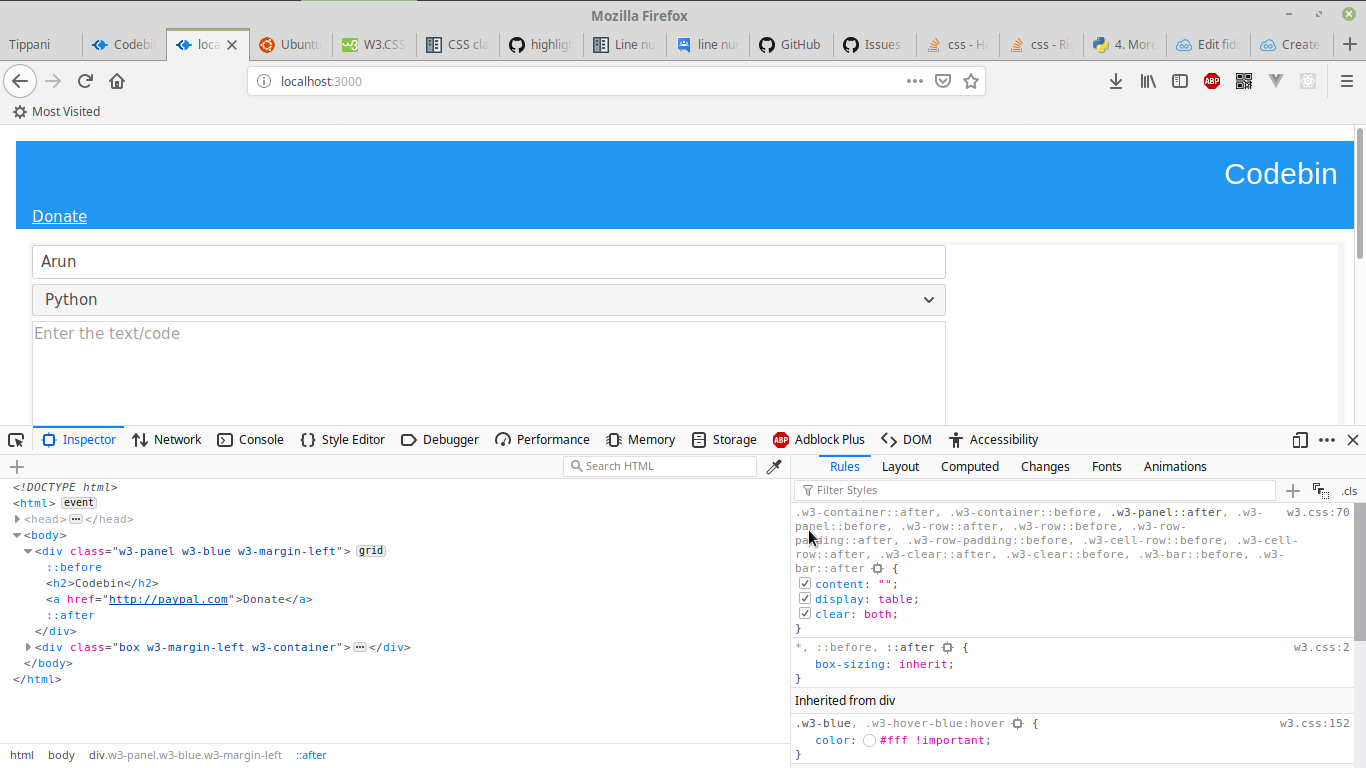This screenshot has width=1366, height=768.
Task: Close the localhost tab
Action: click(x=233, y=45)
